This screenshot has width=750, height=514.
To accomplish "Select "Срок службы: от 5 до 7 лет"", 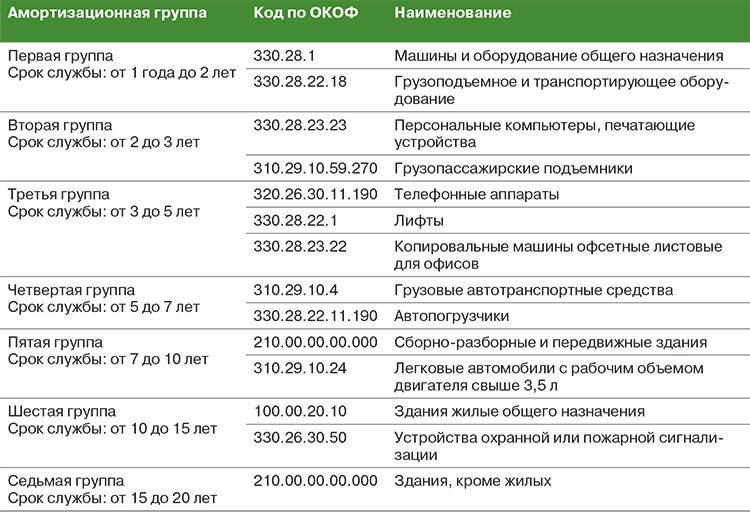I will click(x=104, y=307).
